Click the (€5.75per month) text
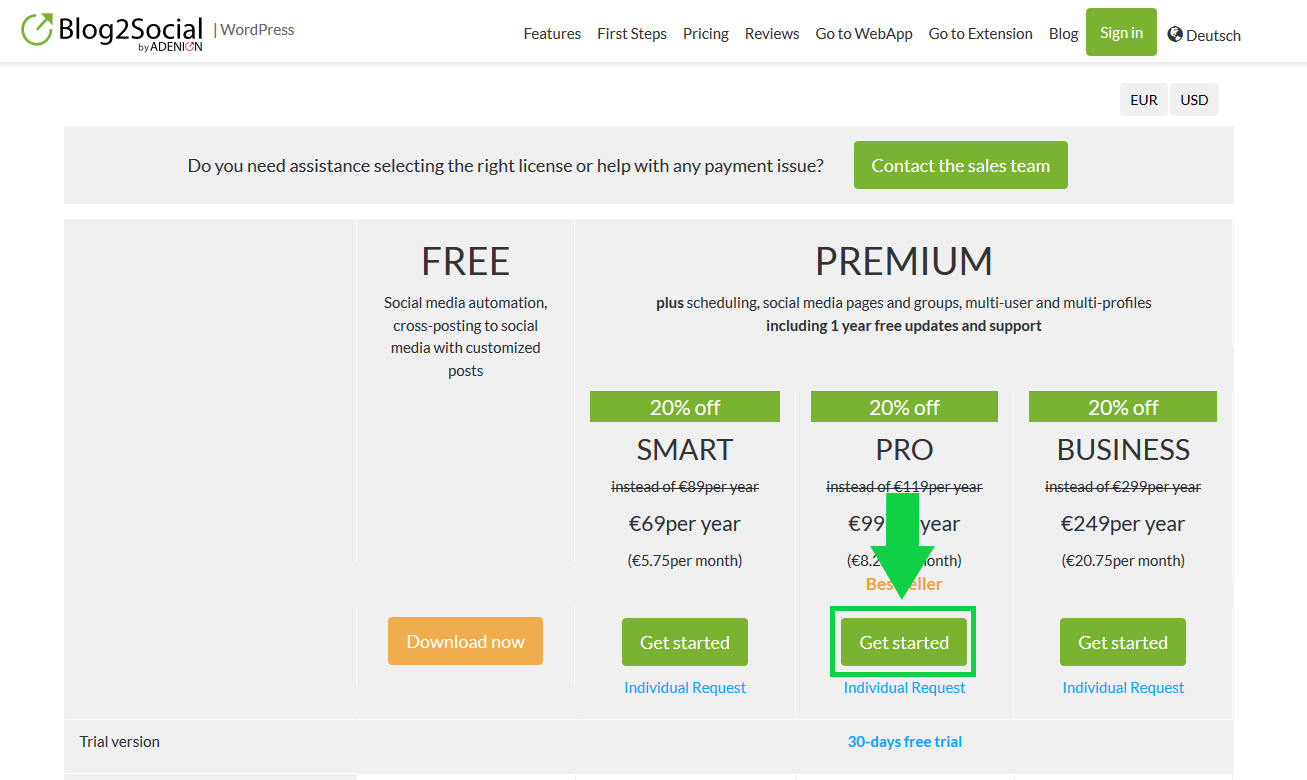 point(685,560)
